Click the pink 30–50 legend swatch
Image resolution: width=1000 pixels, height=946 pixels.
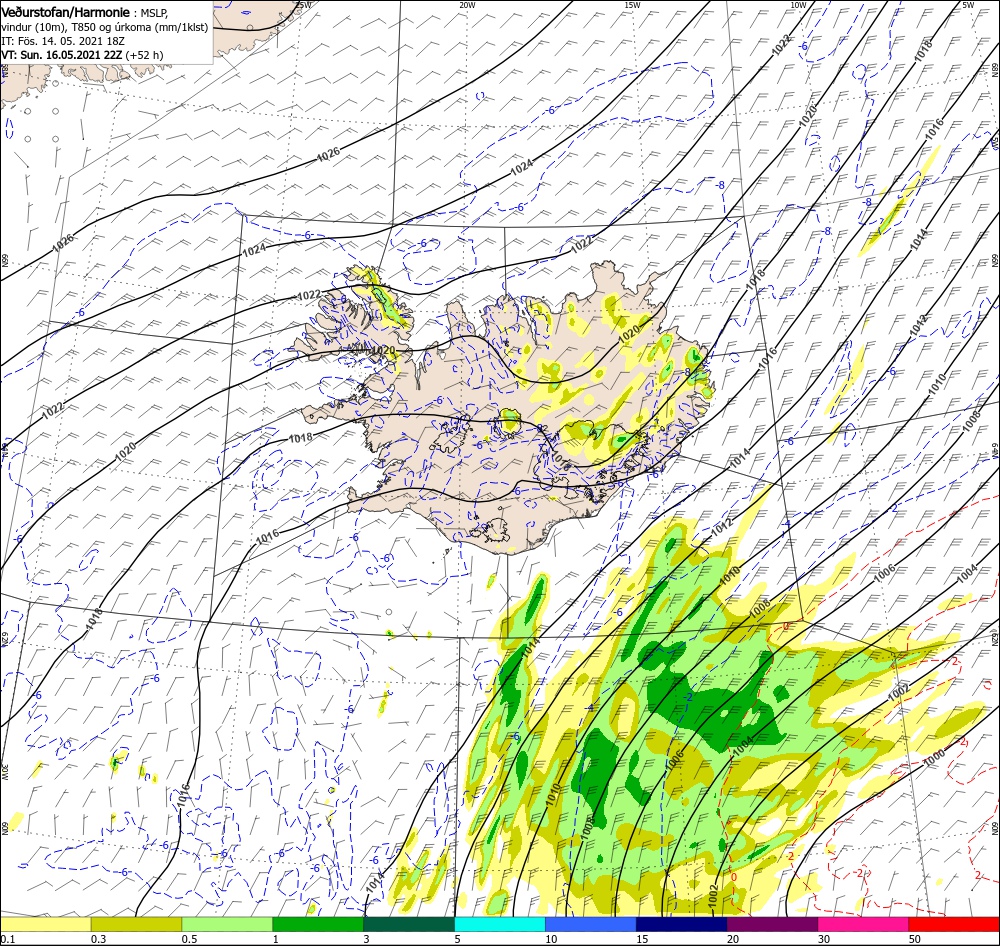tap(864, 924)
